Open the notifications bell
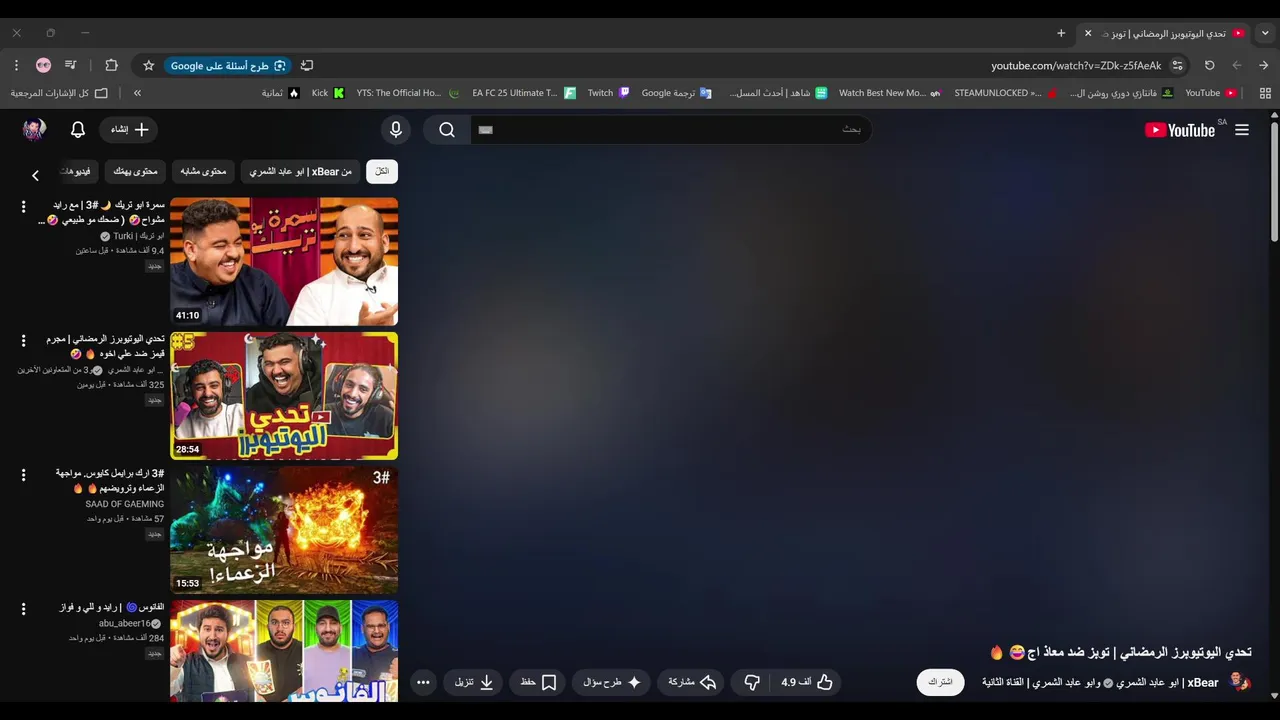The height and width of the screenshot is (720, 1280). 78,130
